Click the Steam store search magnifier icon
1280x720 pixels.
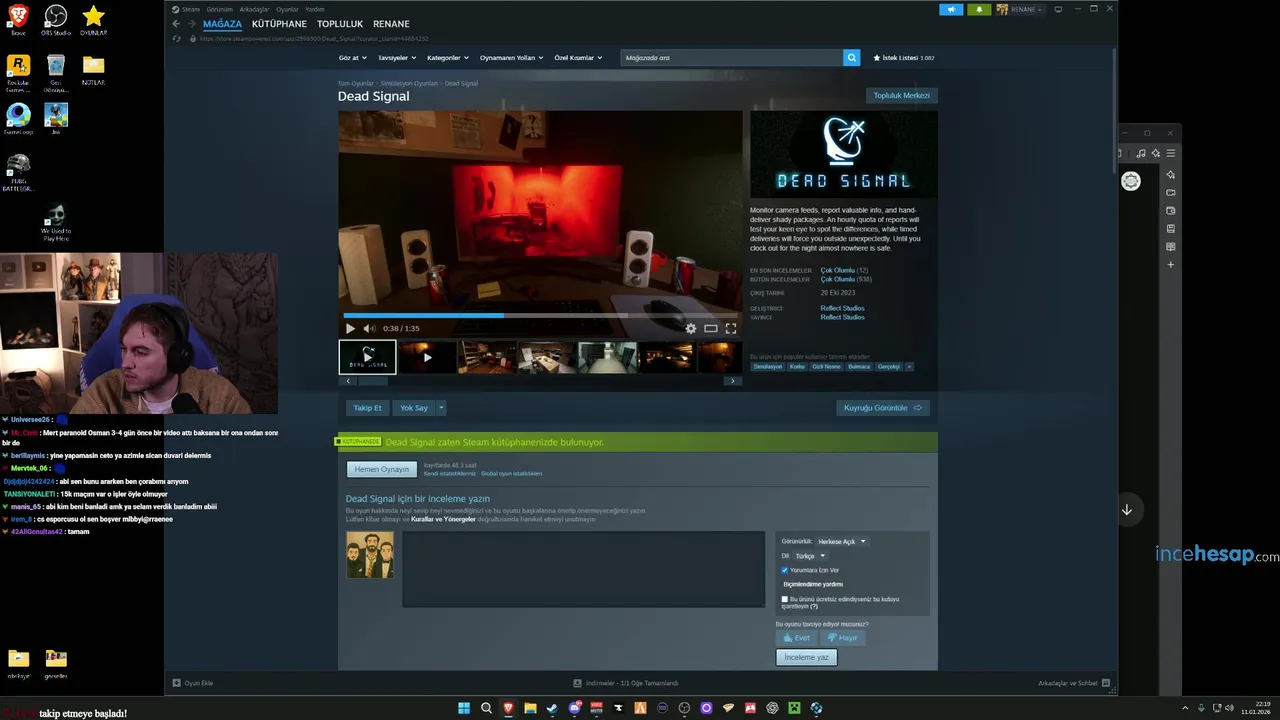click(852, 58)
